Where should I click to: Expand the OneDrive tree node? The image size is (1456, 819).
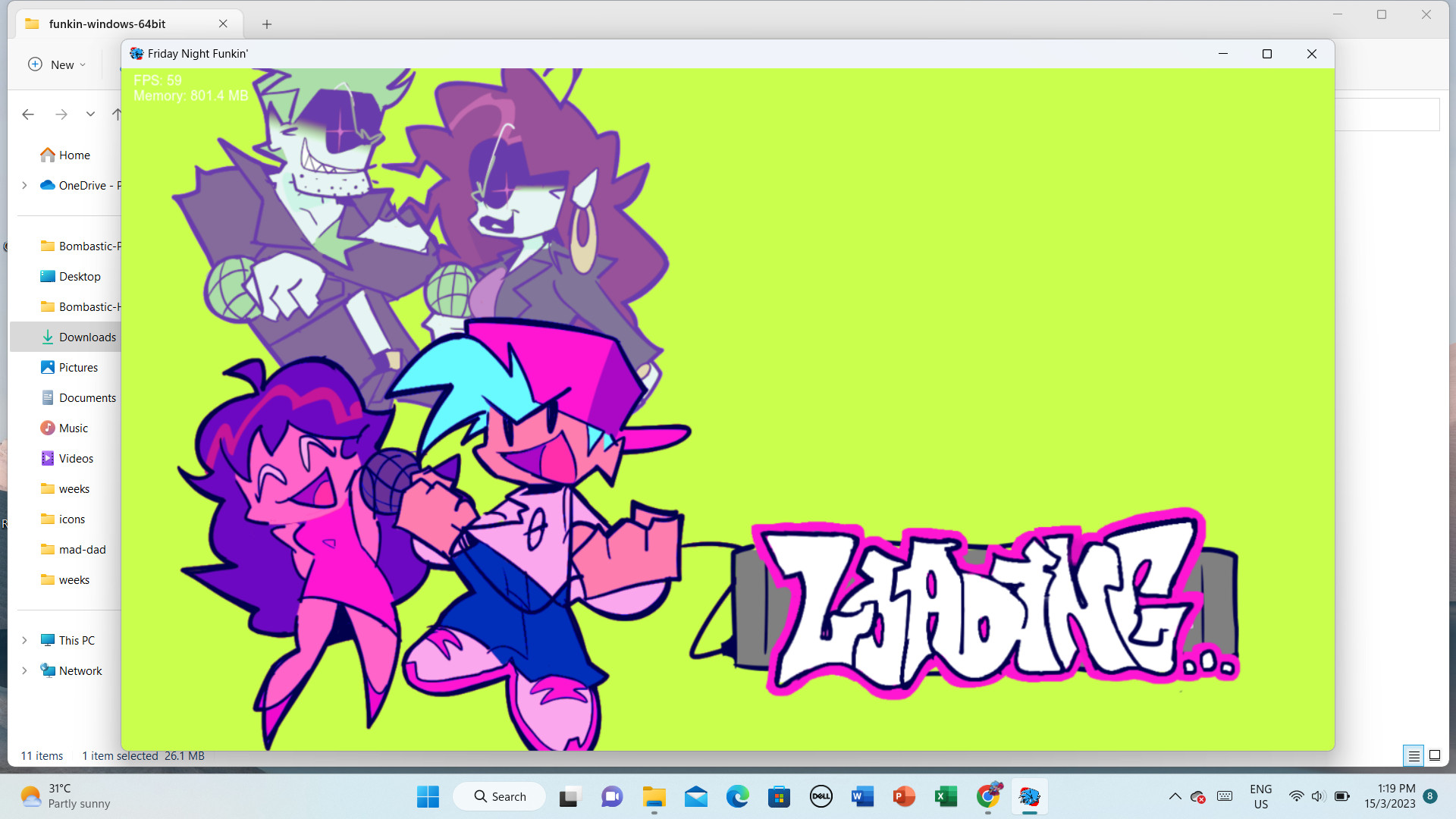click(x=24, y=185)
